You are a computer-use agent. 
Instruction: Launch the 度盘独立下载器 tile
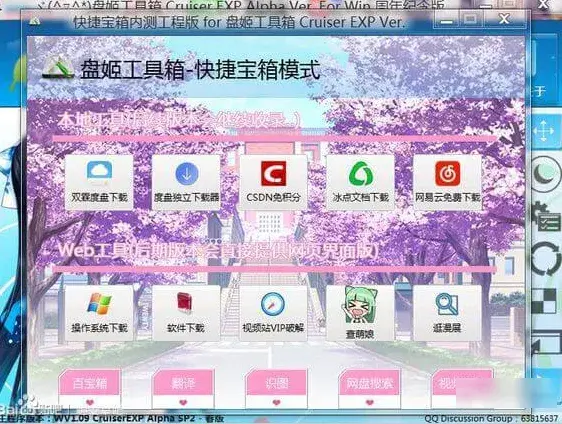coord(186,182)
